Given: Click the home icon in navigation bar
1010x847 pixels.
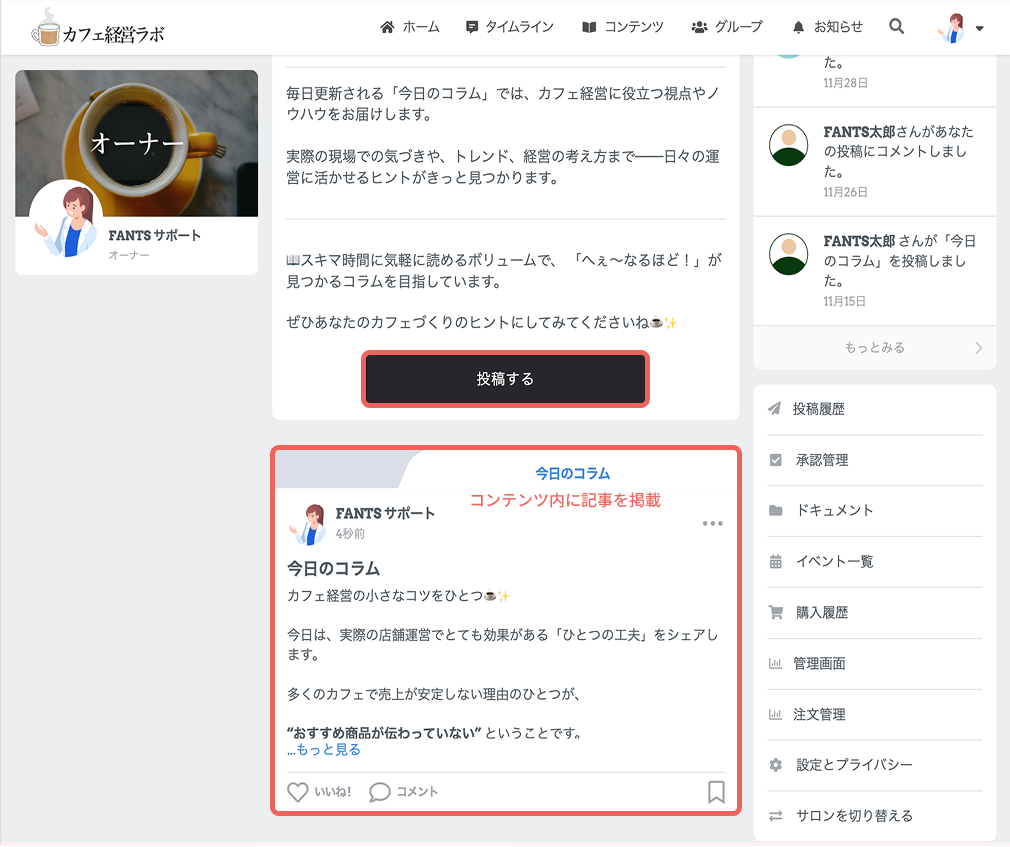Looking at the screenshot, I should pyautogui.click(x=387, y=27).
